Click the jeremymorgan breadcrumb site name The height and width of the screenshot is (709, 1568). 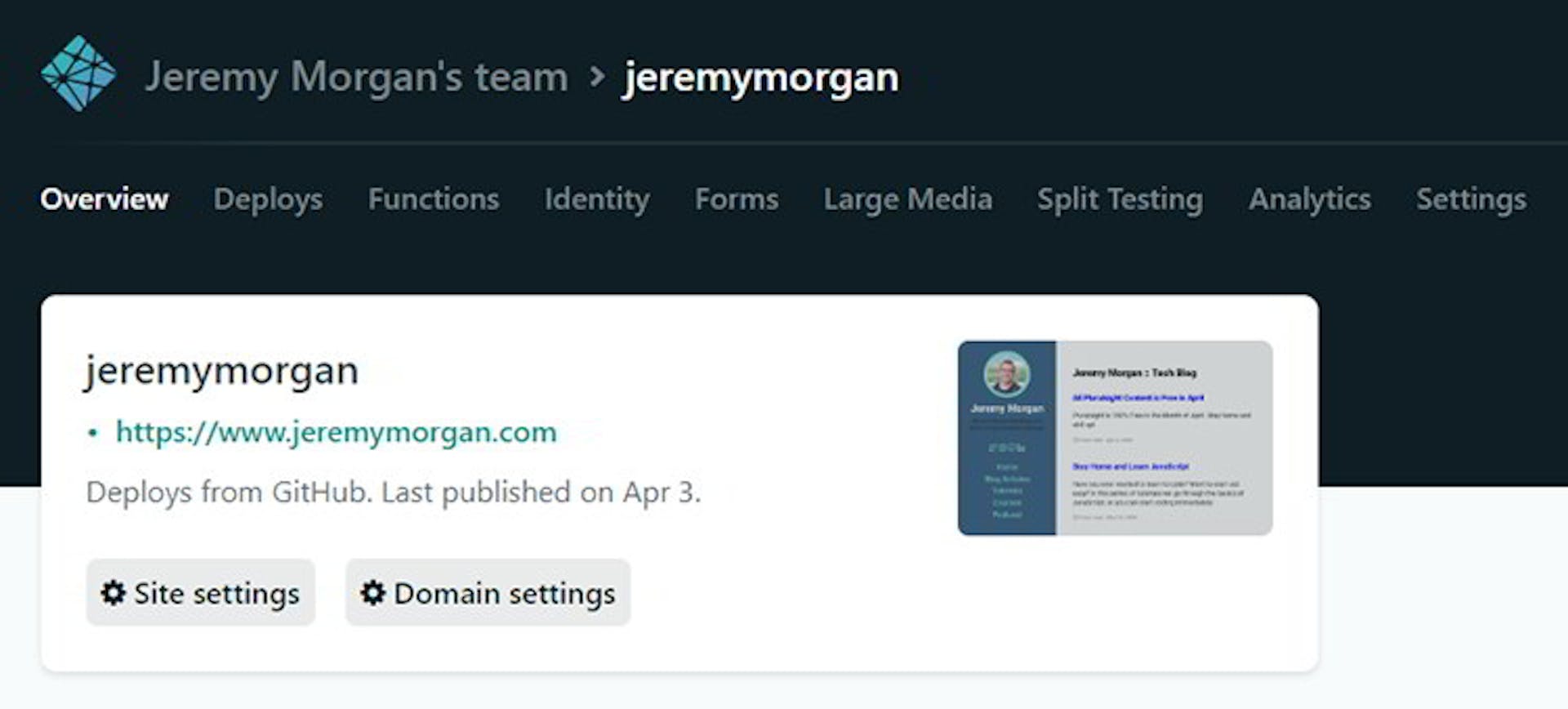(760, 78)
